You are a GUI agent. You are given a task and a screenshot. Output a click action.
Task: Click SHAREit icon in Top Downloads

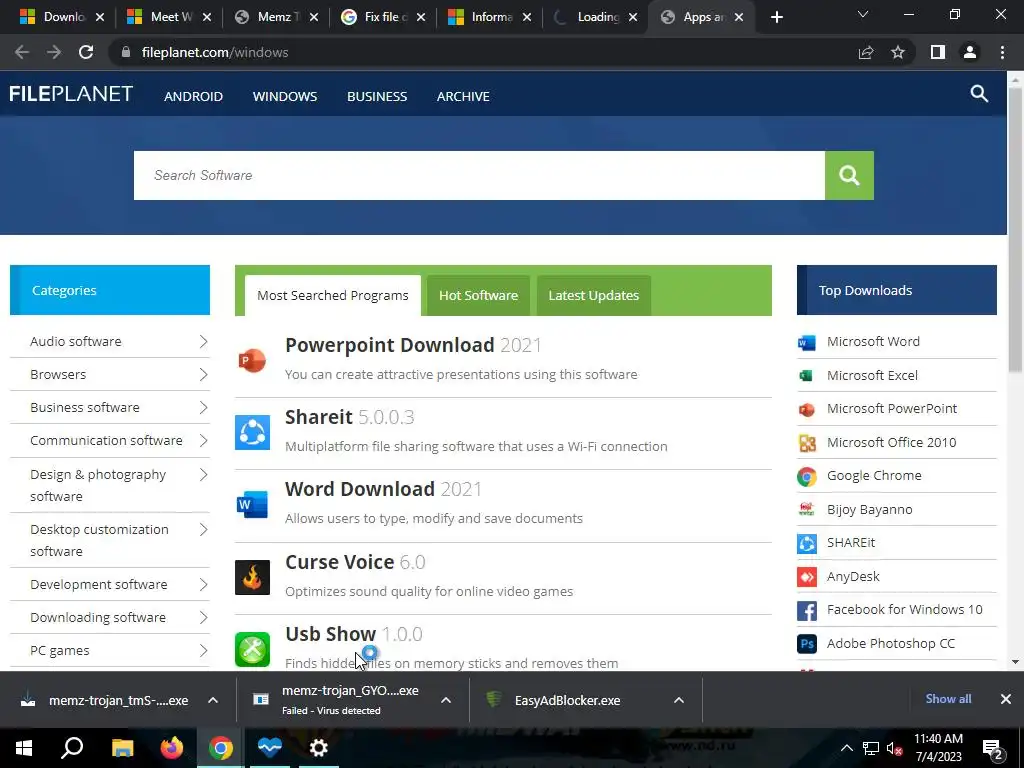807,543
